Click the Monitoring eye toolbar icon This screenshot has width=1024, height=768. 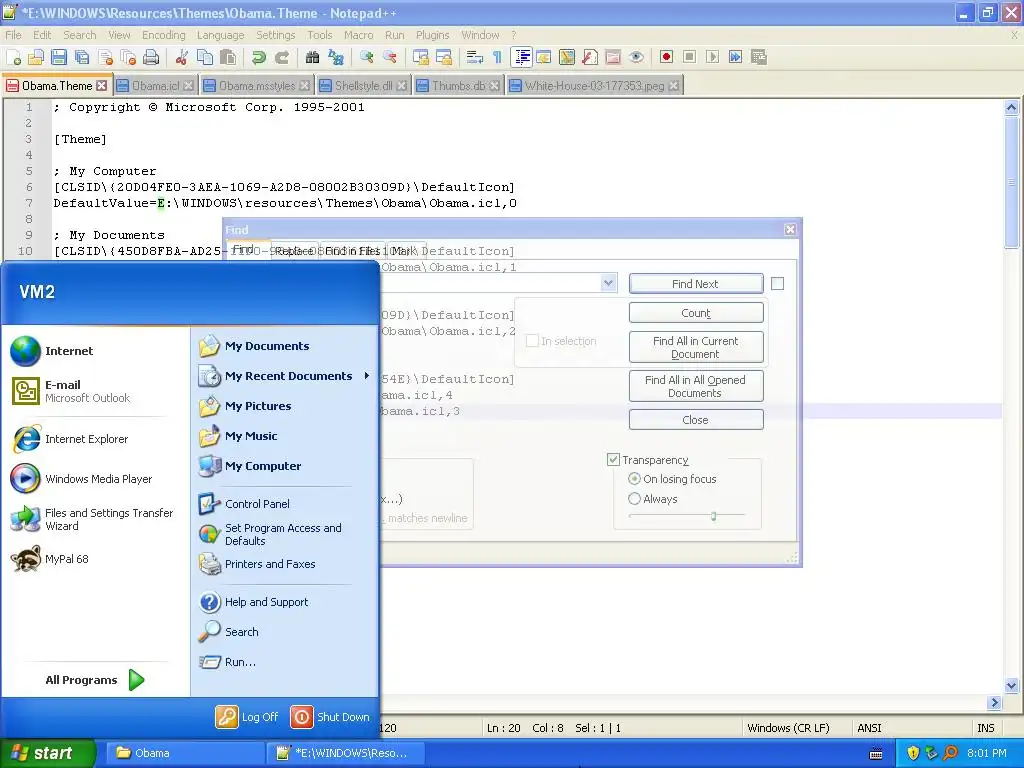point(636,57)
